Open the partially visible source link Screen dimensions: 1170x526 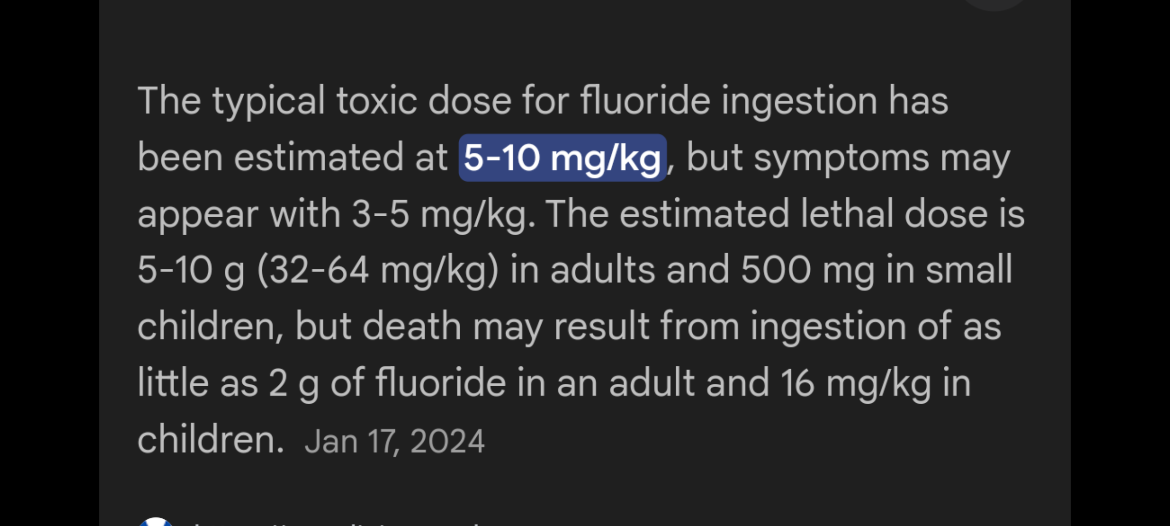point(334,522)
